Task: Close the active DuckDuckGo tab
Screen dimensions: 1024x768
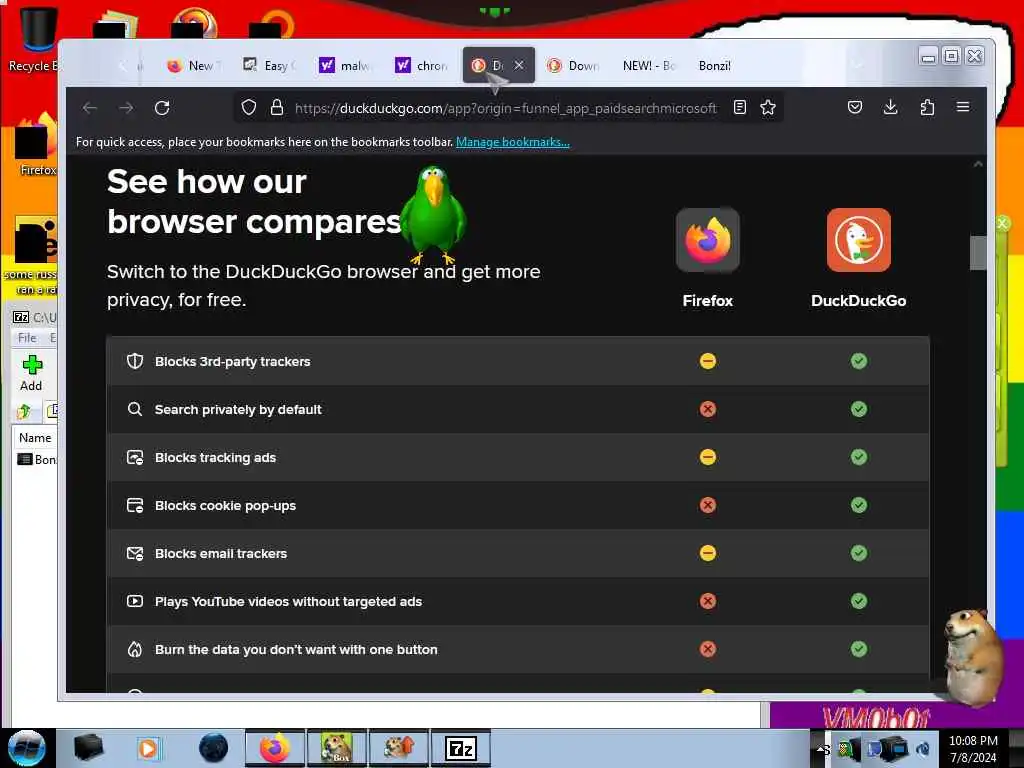Action: [x=519, y=65]
